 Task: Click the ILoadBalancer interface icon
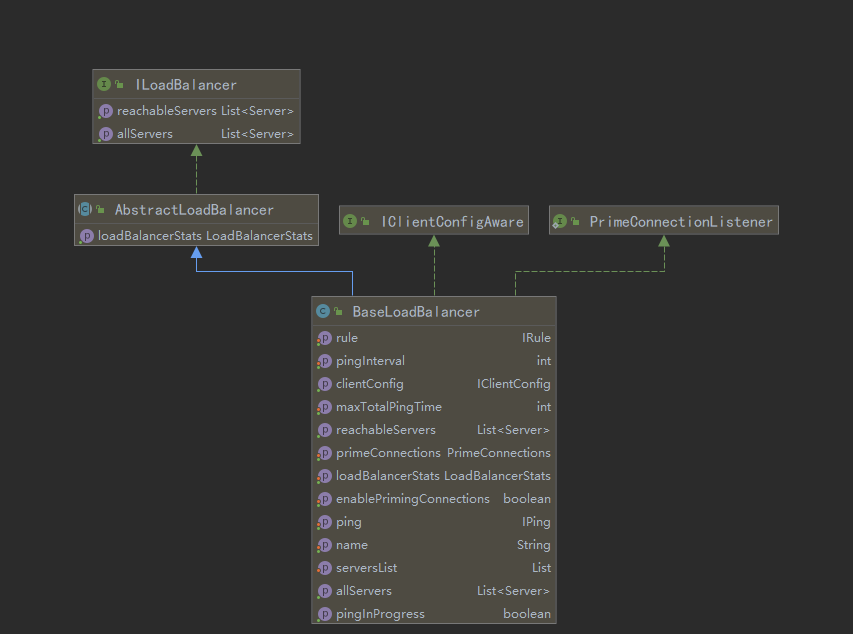pyautogui.click(x=104, y=85)
